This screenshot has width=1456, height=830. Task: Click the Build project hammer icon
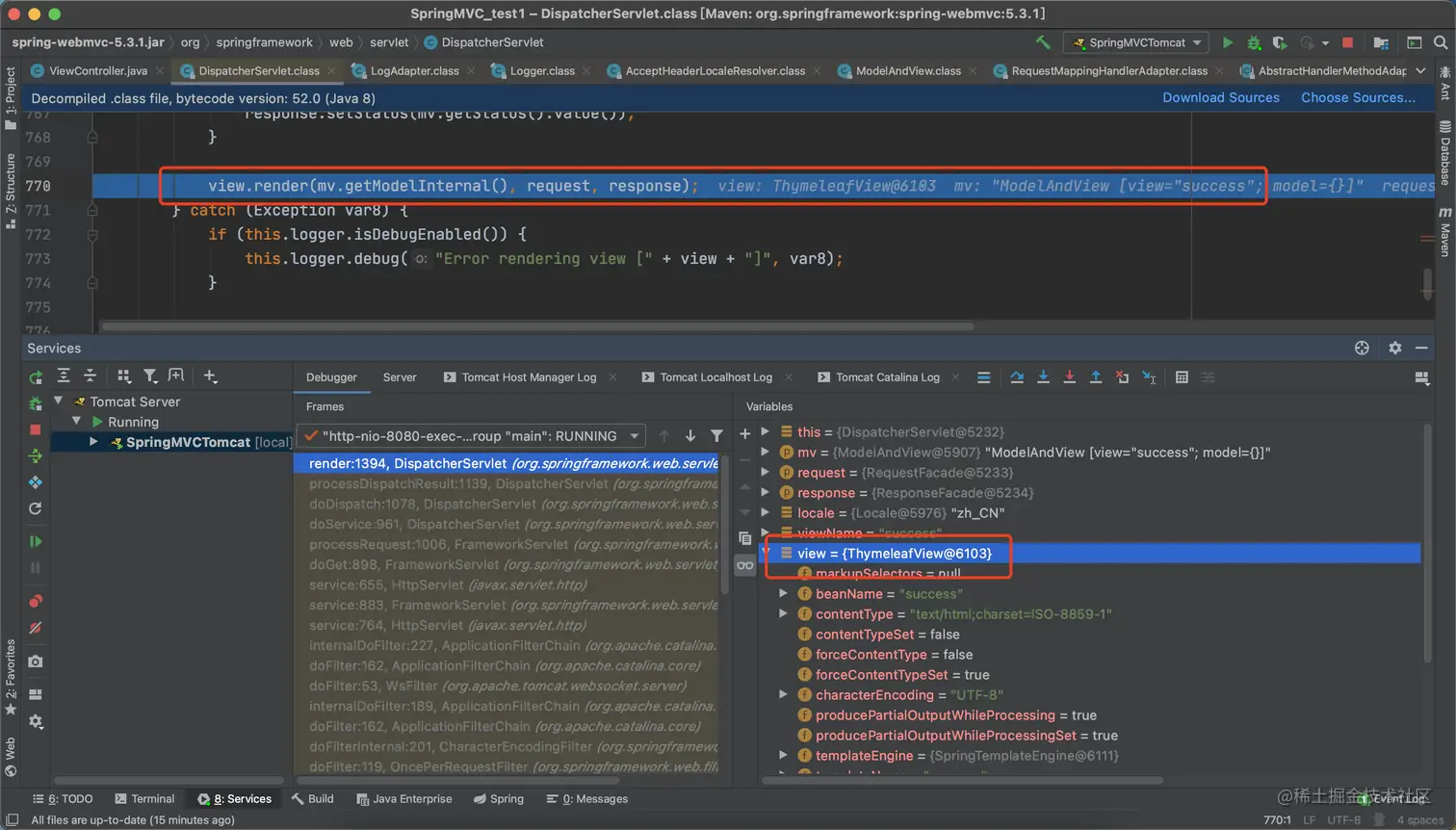1043,42
